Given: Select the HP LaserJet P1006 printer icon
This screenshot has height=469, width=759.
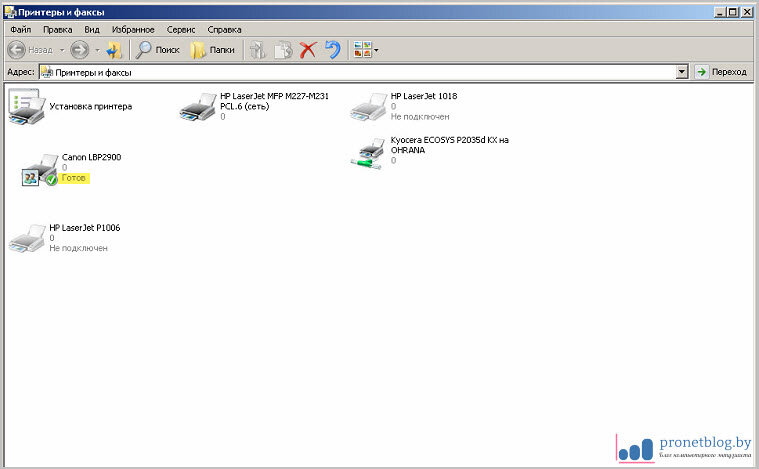Looking at the screenshot, I should [28, 238].
